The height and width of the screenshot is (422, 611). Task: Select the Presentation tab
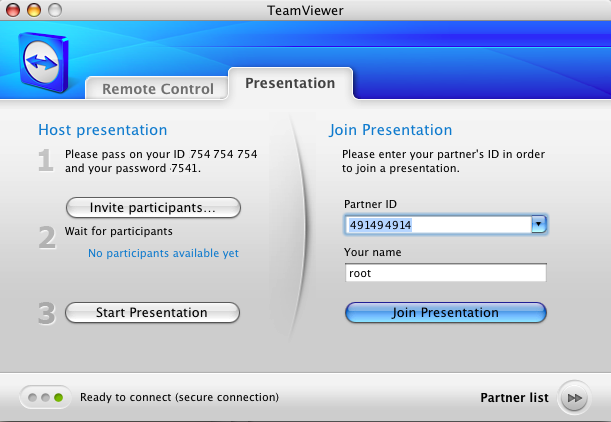[x=290, y=83]
